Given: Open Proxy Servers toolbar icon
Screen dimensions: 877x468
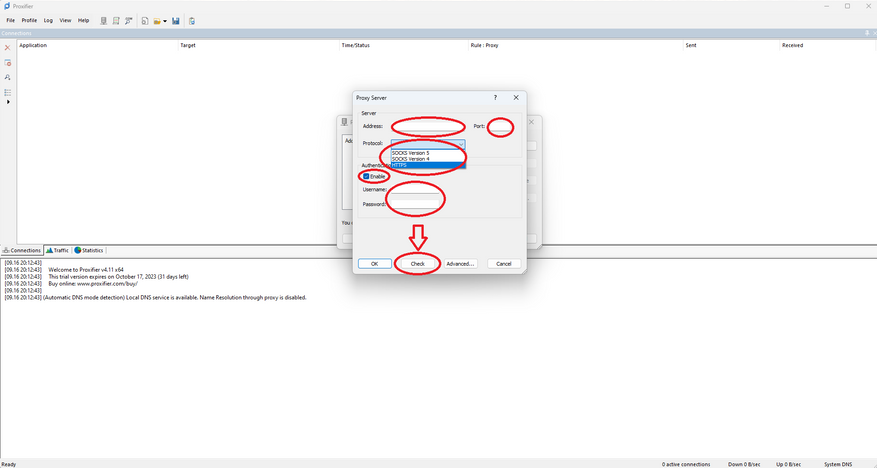Looking at the screenshot, I should pyautogui.click(x=103, y=21).
